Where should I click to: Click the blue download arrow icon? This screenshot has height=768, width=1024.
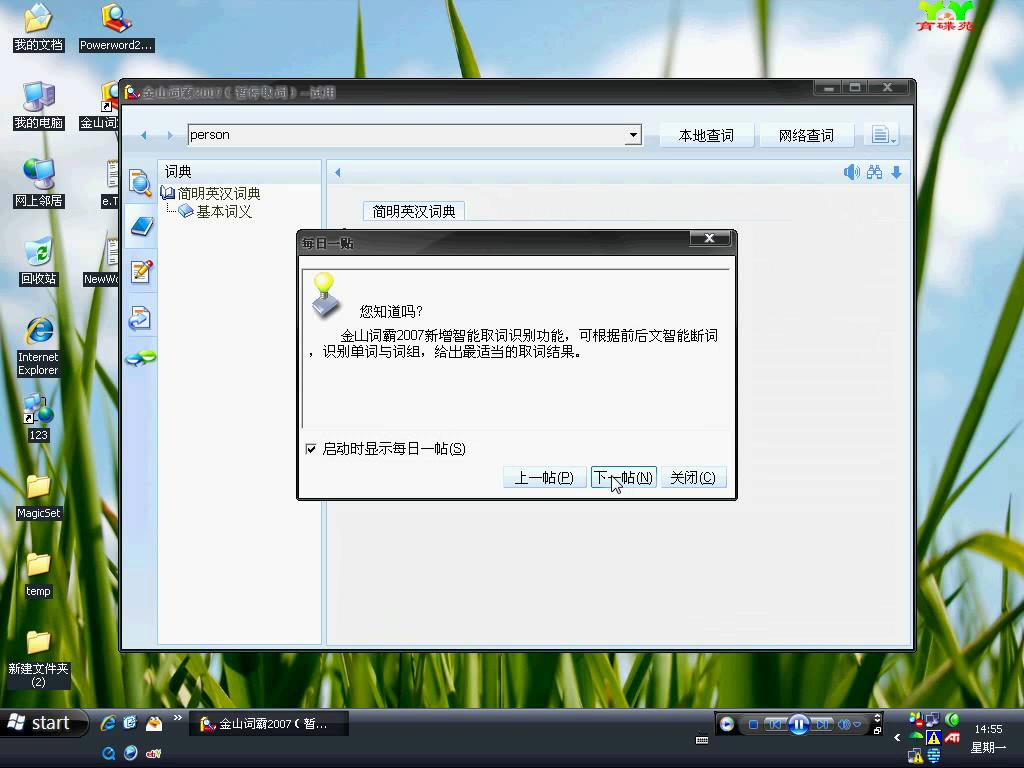coord(897,172)
